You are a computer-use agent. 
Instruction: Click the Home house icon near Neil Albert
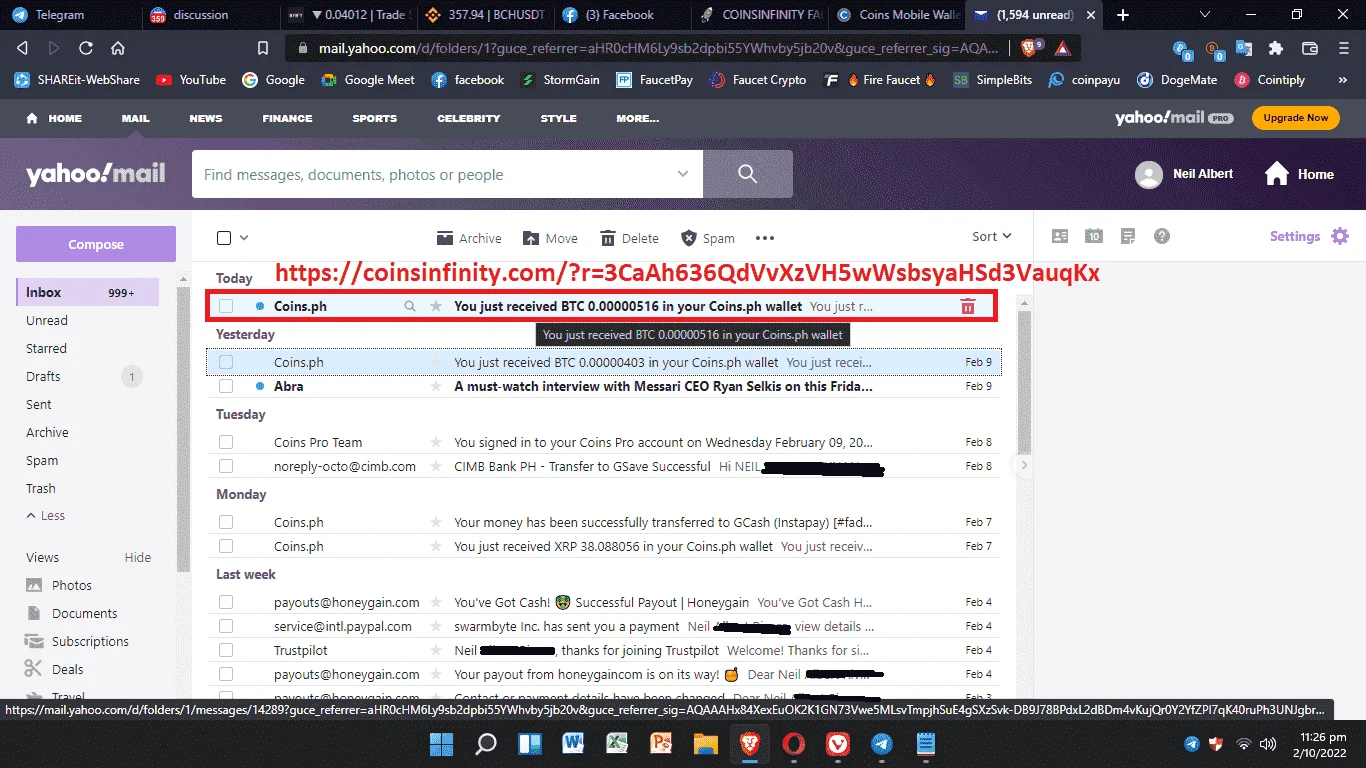(1277, 174)
